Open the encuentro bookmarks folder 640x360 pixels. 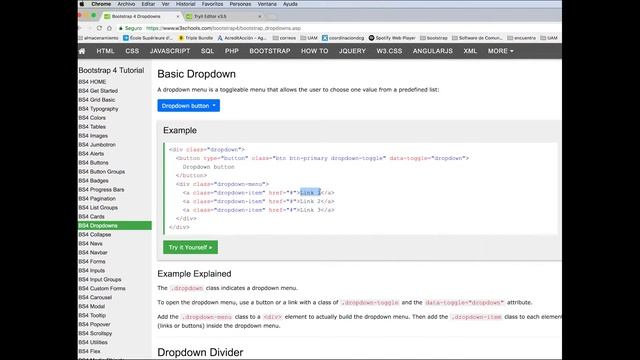tap(521, 38)
